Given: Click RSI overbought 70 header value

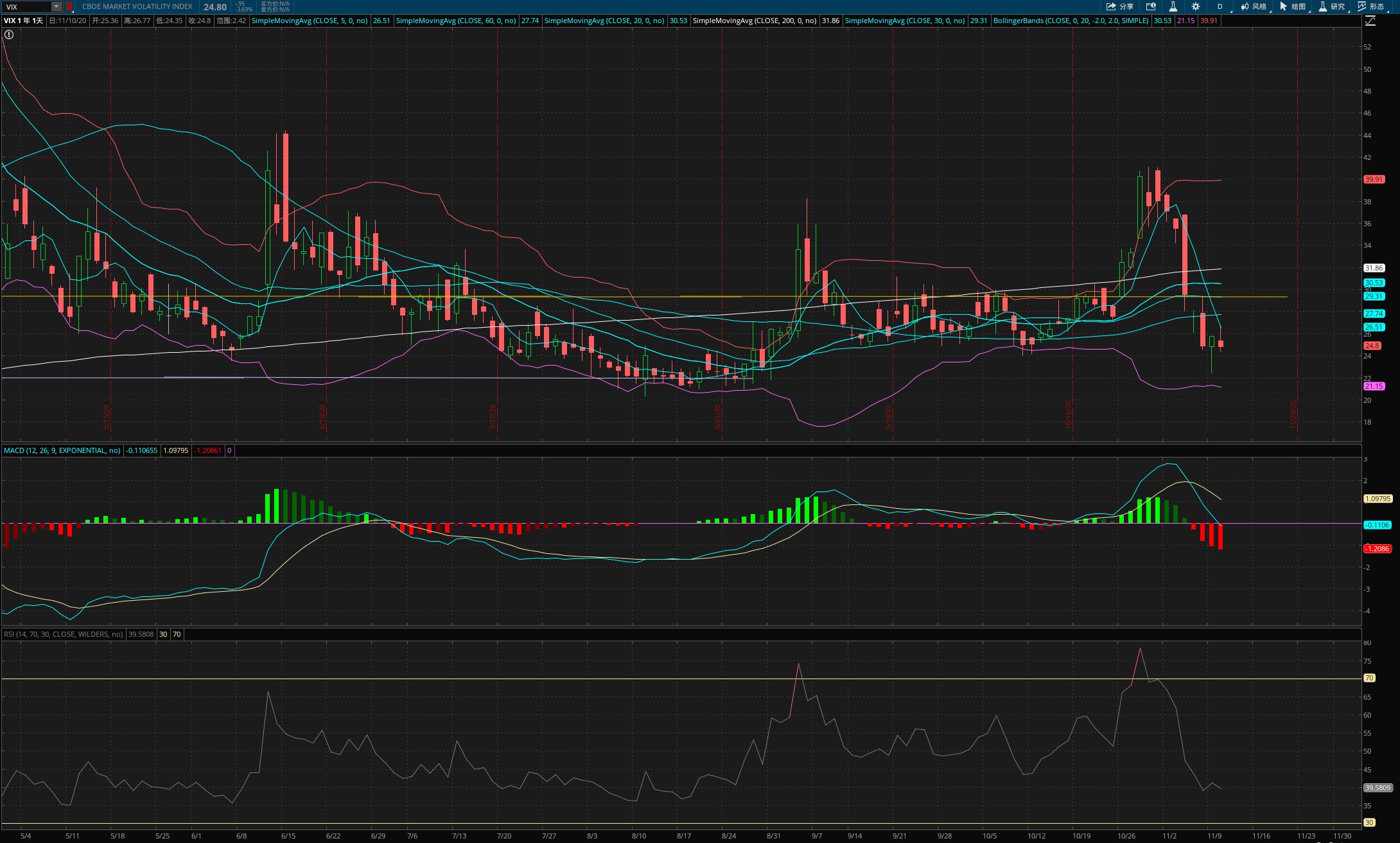Looking at the screenshot, I should [x=177, y=634].
